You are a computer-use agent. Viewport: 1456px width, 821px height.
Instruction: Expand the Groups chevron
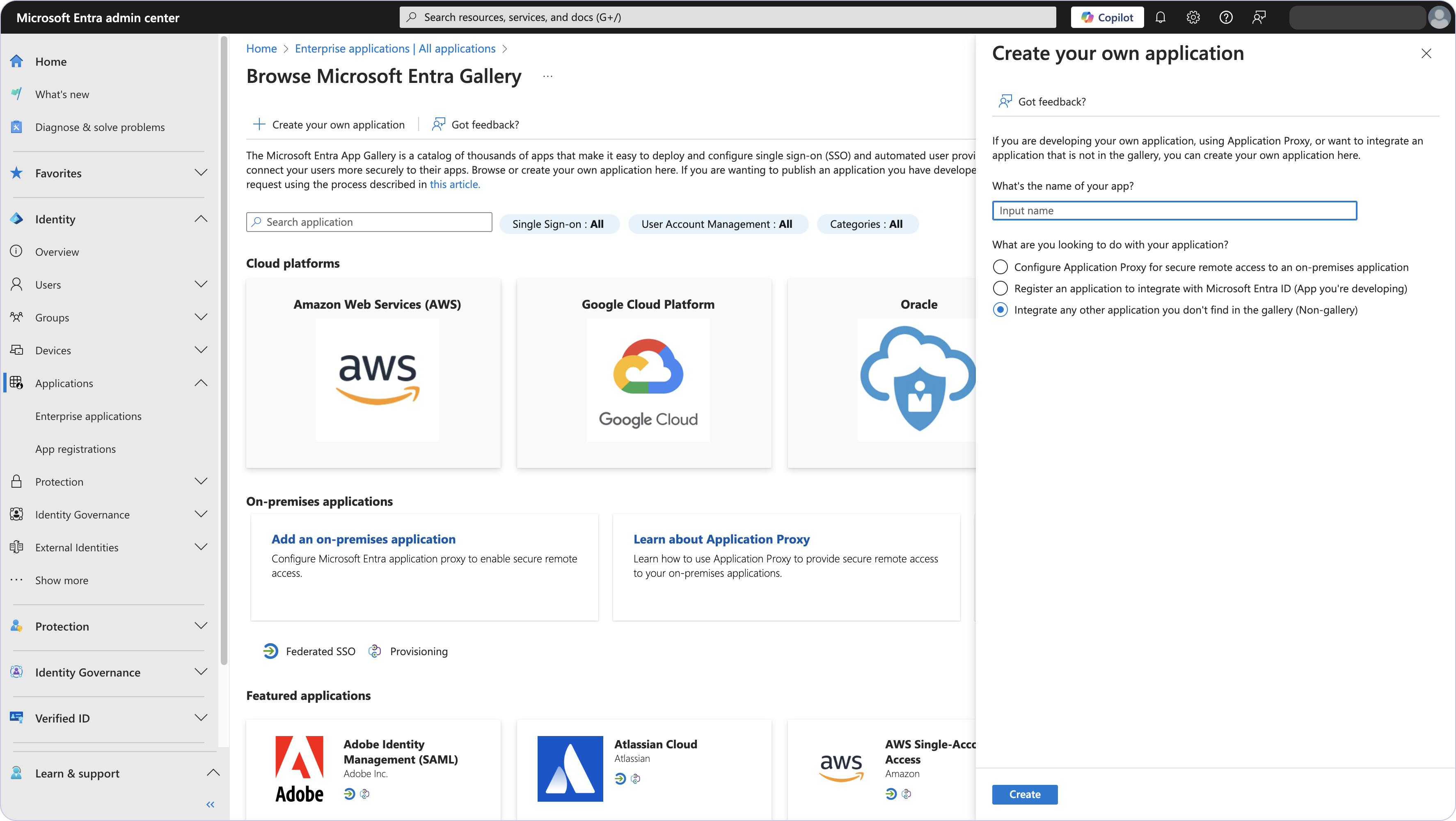pos(201,316)
